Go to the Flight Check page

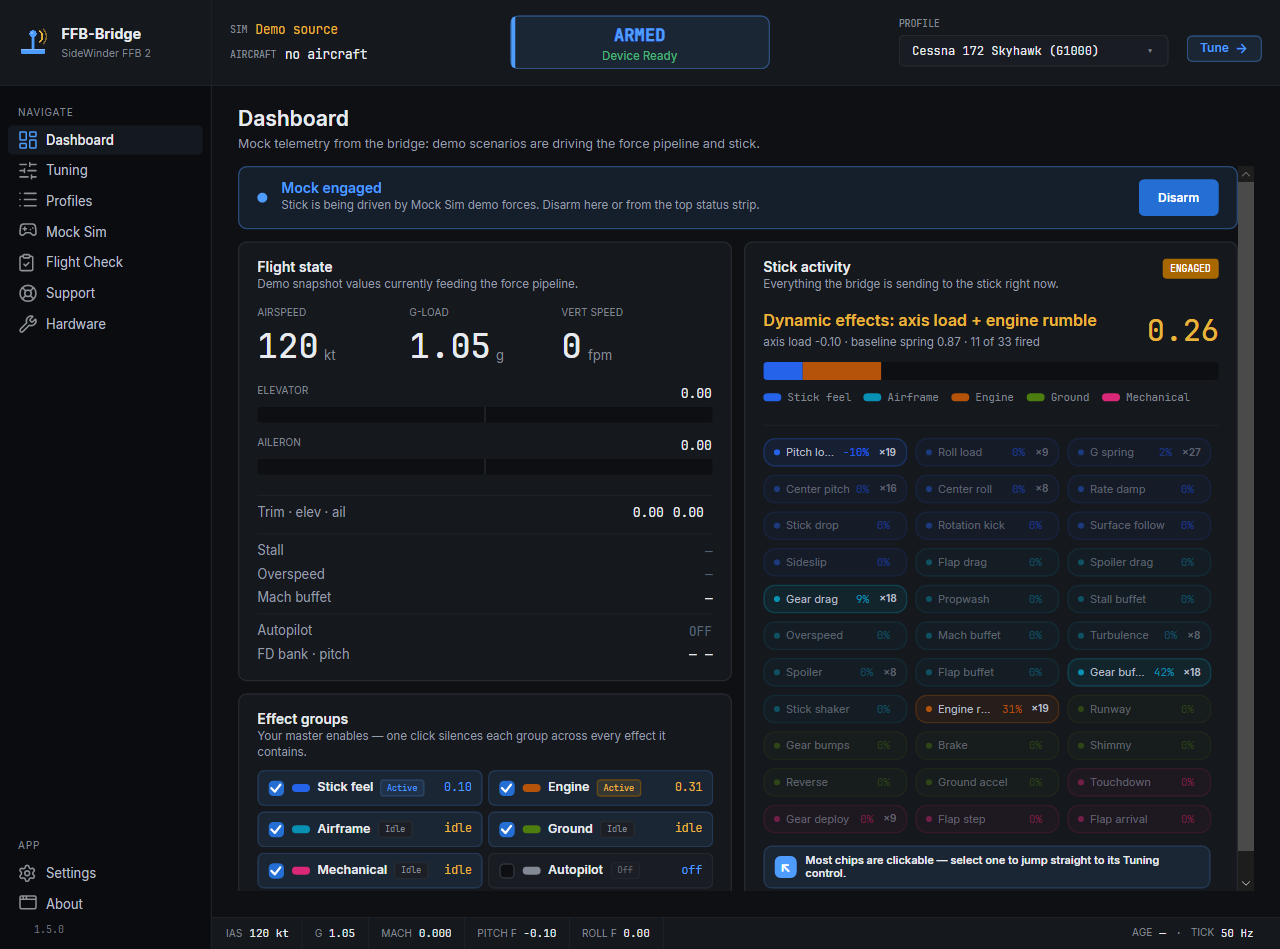(105, 262)
